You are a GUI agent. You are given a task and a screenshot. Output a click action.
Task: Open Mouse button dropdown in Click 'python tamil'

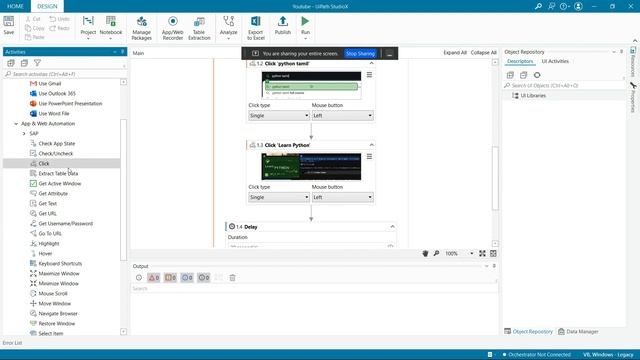click(x=342, y=116)
